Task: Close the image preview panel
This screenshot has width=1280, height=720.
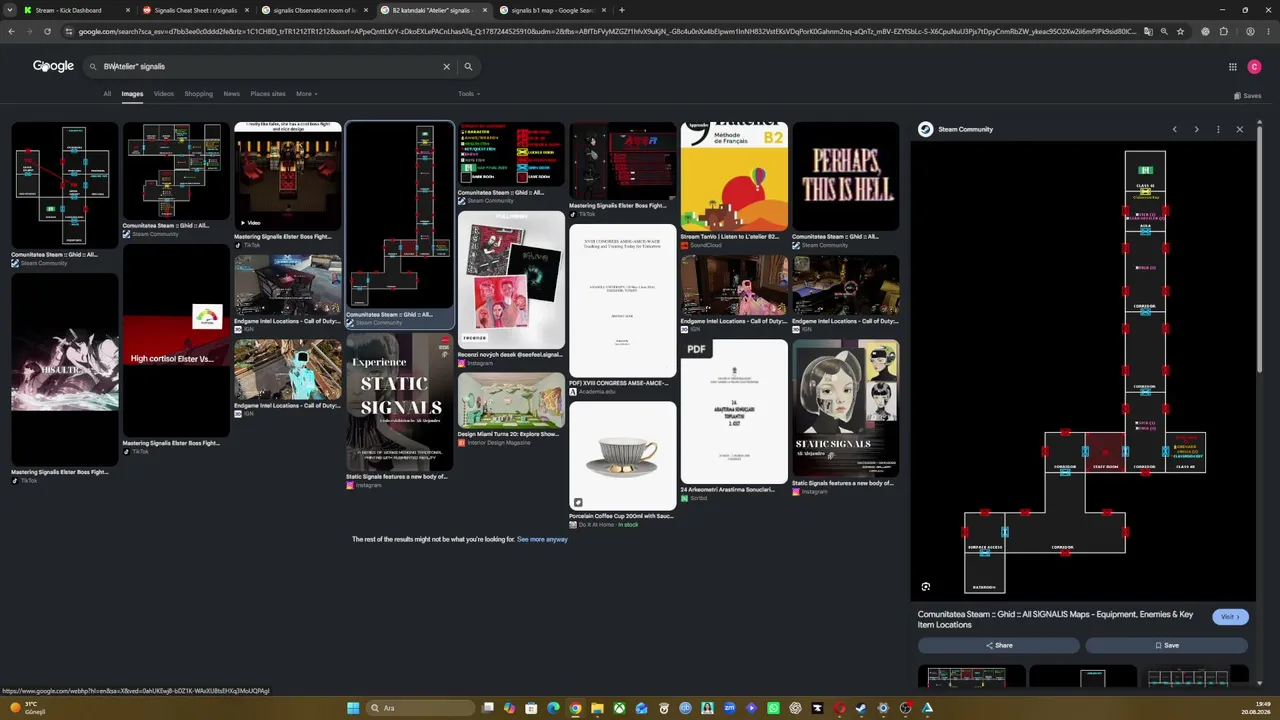Action: click(1240, 129)
